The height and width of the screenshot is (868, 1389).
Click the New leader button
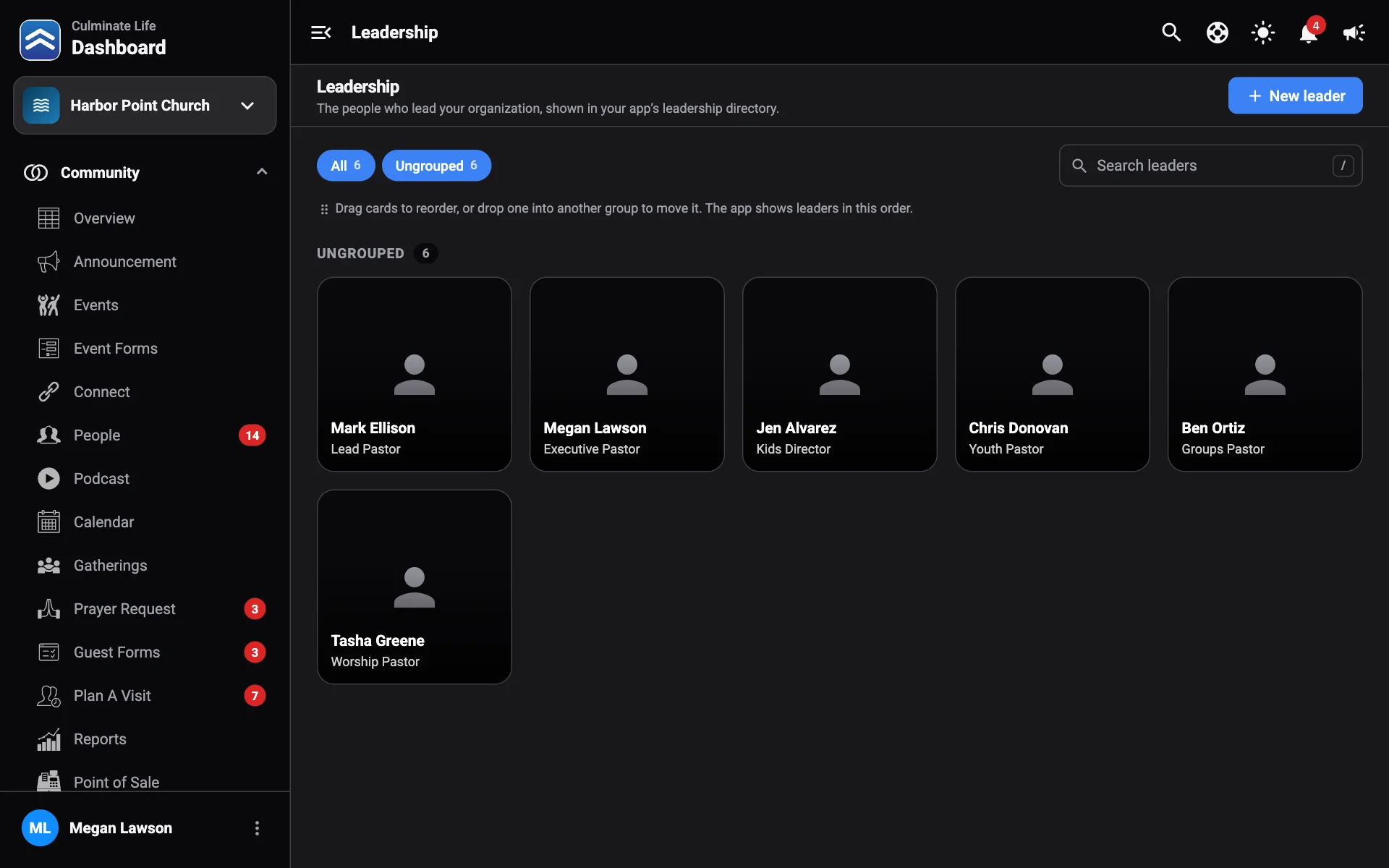1295,95
